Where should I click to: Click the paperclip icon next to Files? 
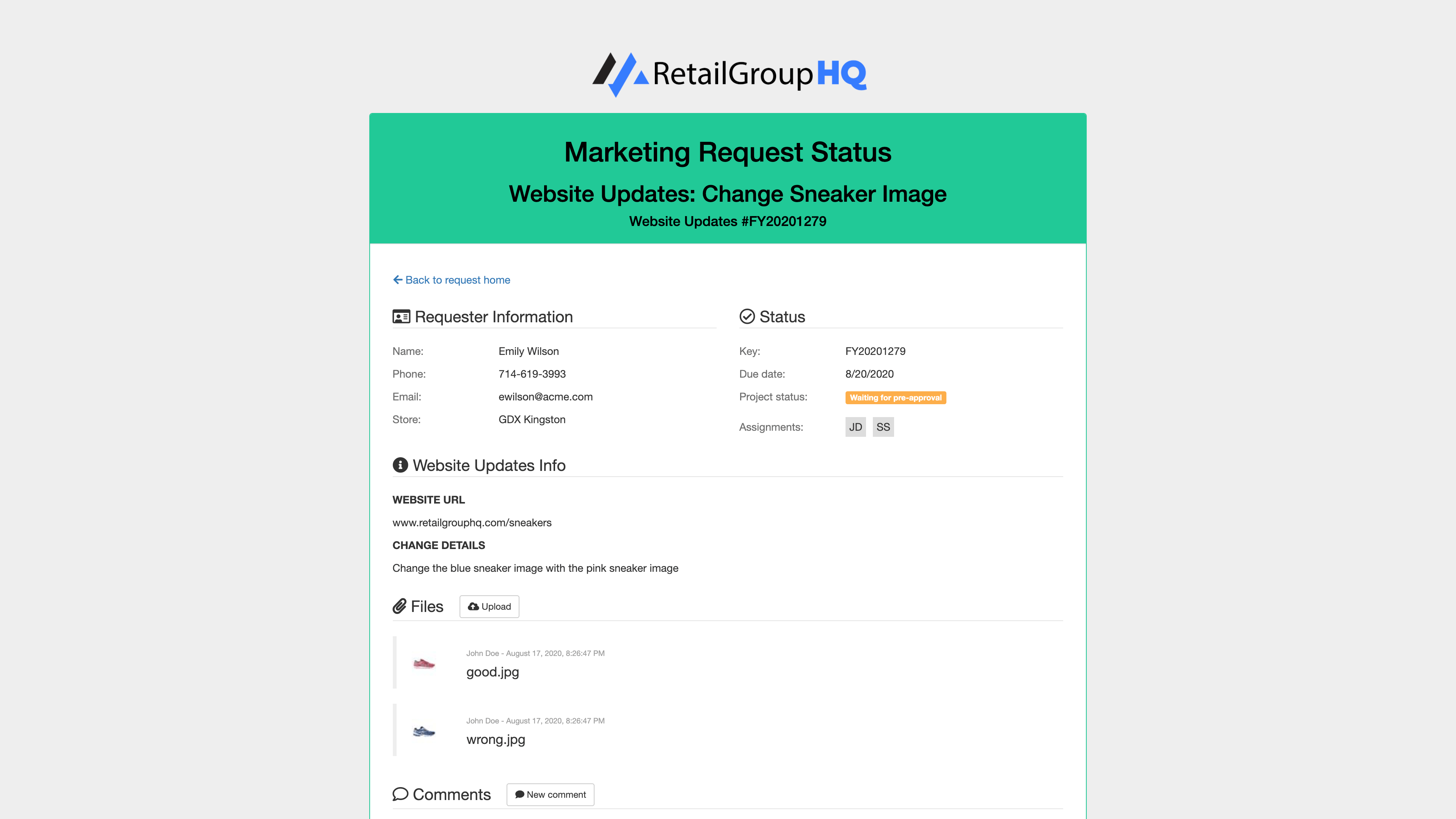pos(401,606)
